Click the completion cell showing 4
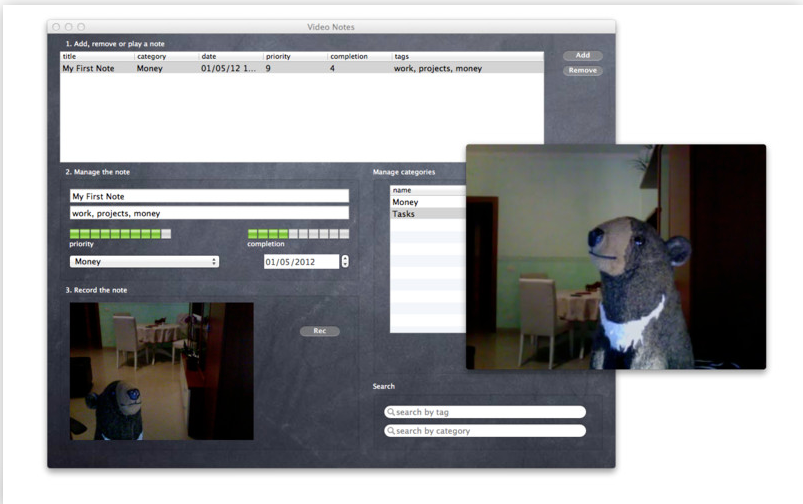 [332, 69]
